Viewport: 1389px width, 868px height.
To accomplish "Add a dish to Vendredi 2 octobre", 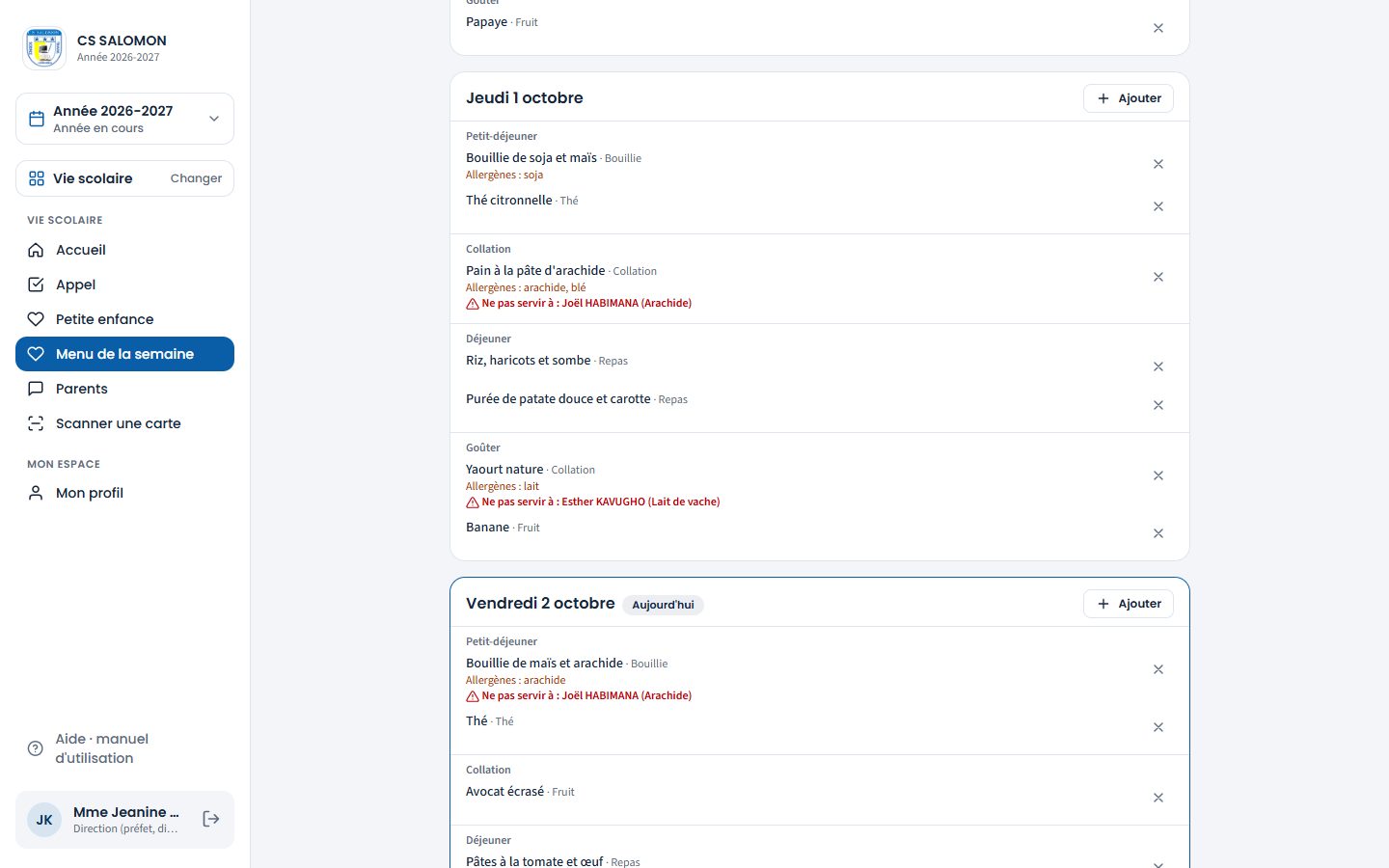I will (x=1129, y=604).
